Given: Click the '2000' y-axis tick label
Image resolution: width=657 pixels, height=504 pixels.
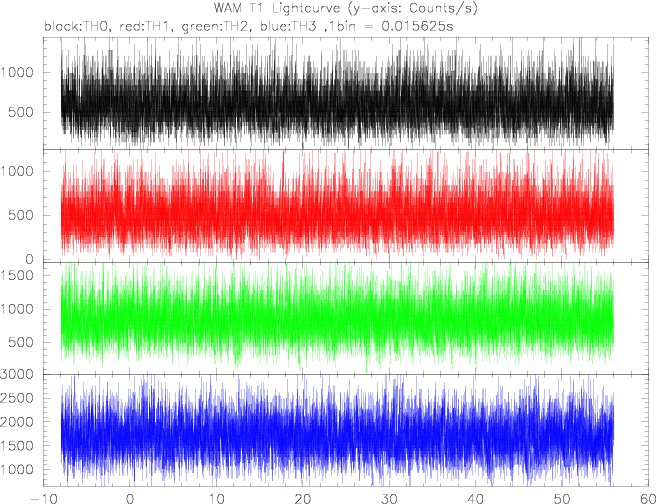Looking at the screenshot, I should (16, 422).
